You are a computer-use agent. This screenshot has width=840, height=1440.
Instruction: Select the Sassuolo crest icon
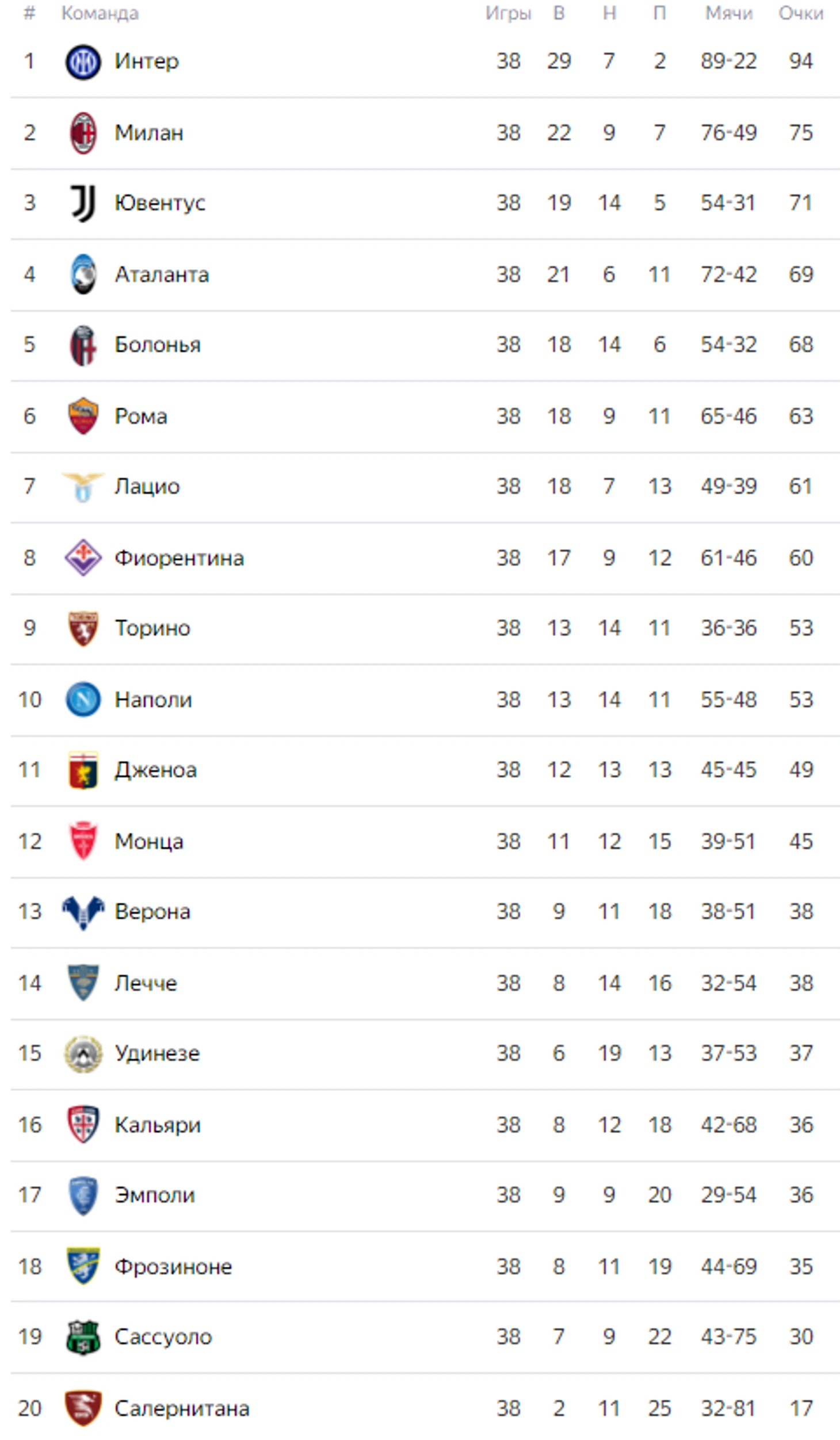83,1337
